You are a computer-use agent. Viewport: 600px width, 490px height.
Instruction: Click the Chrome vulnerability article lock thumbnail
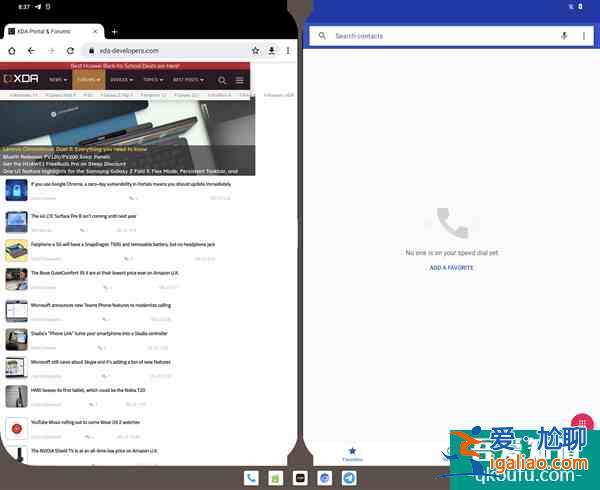coord(16,190)
